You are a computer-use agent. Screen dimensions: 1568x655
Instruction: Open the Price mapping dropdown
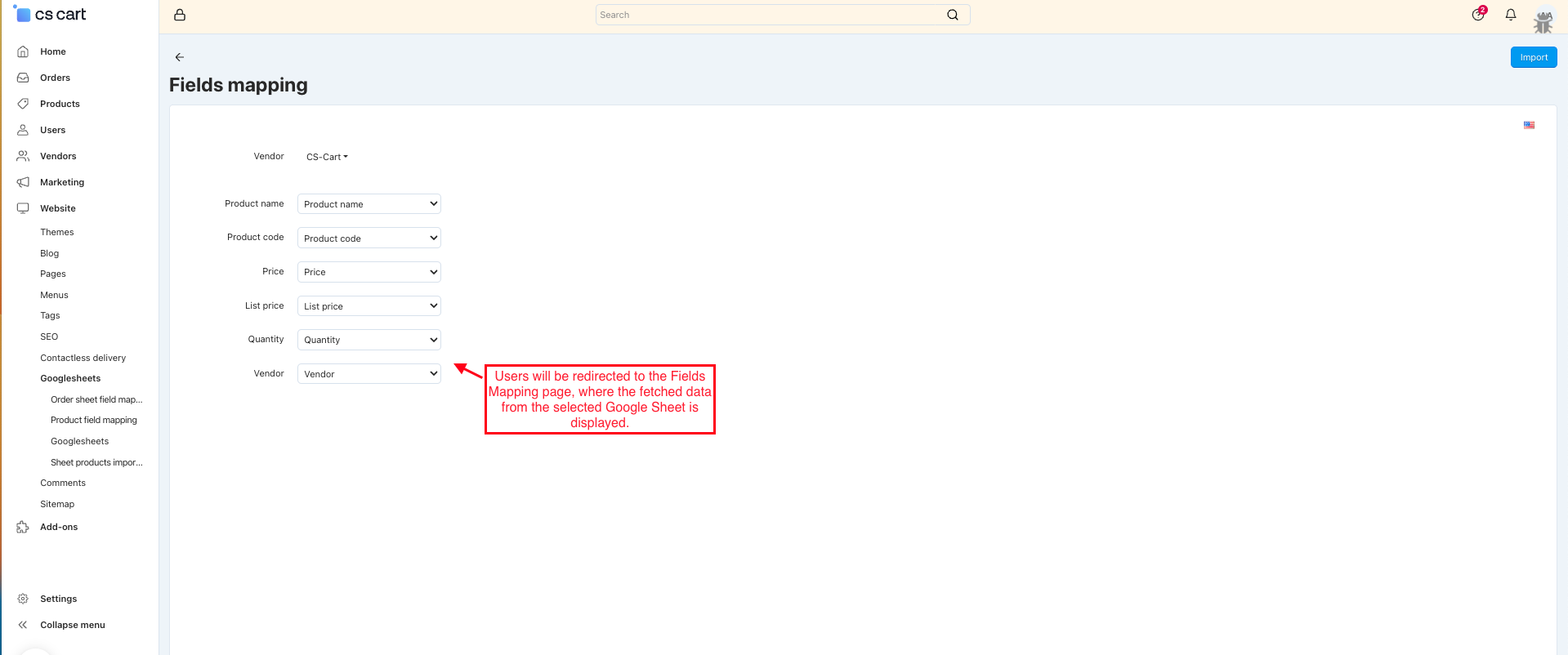pyautogui.click(x=369, y=272)
